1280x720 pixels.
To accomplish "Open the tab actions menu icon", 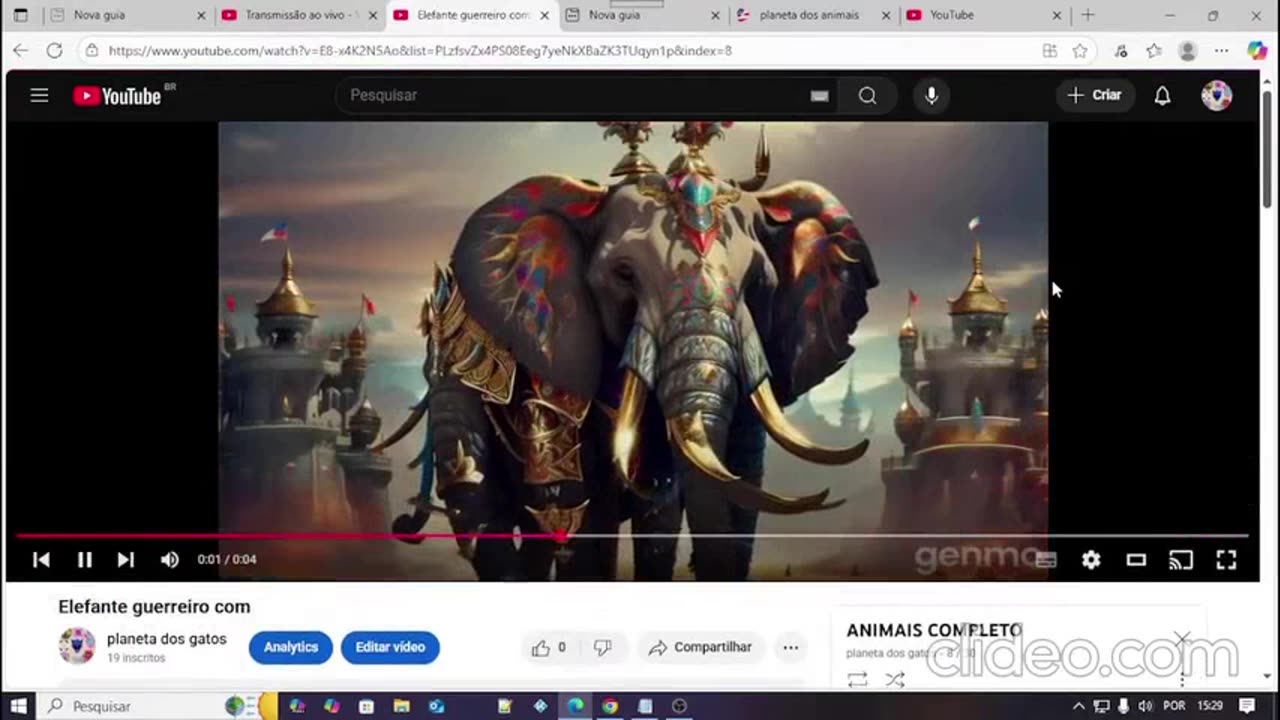I will pyautogui.click(x=20, y=15).
